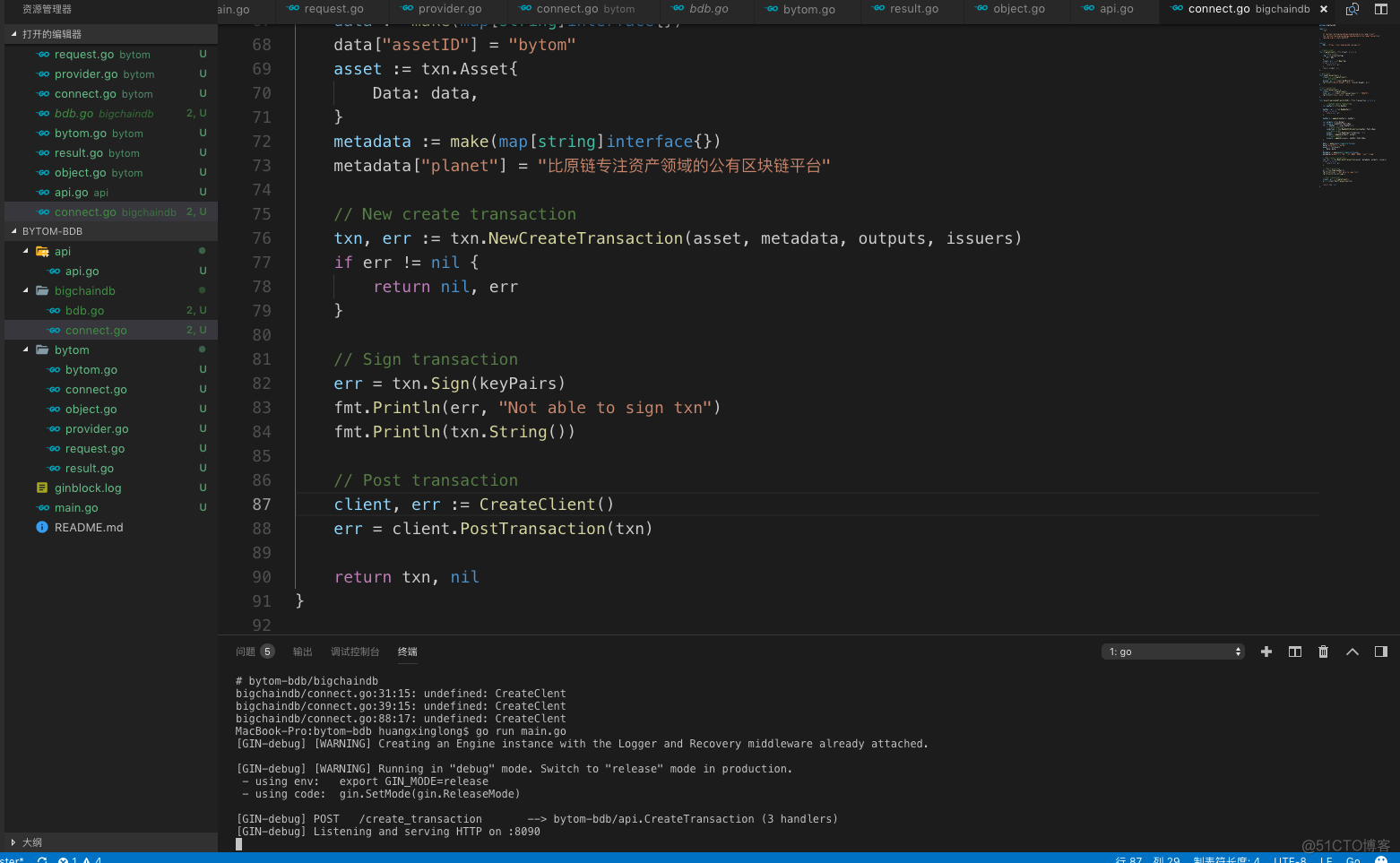Select provider.go bytom in open editors
1400x863 pixels.
111,74
